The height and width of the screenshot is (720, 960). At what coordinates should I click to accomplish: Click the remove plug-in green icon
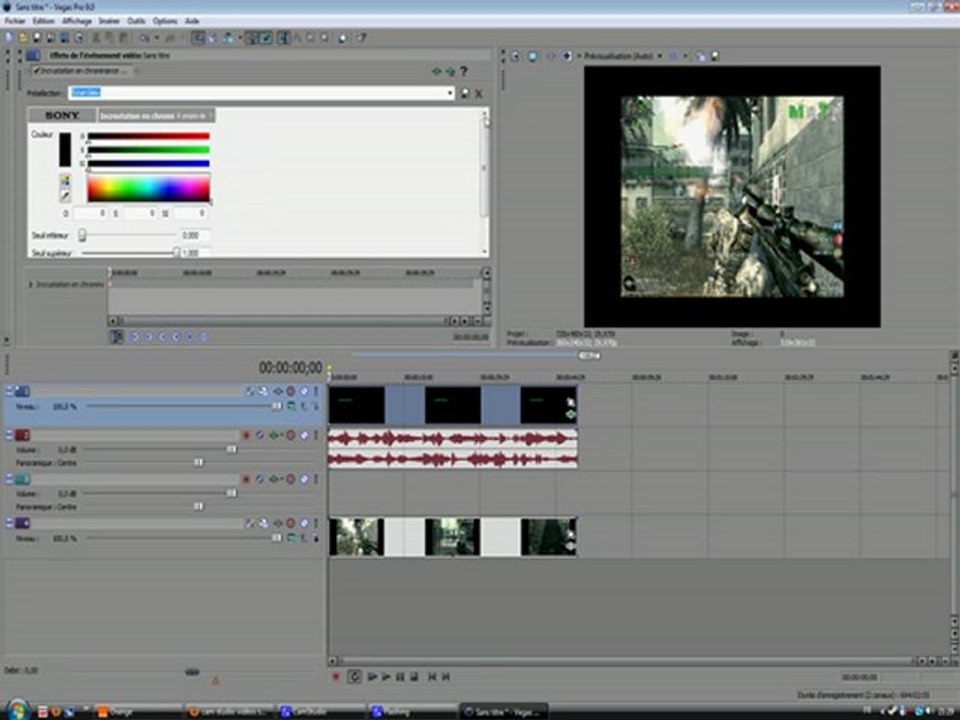pos(450,71)
